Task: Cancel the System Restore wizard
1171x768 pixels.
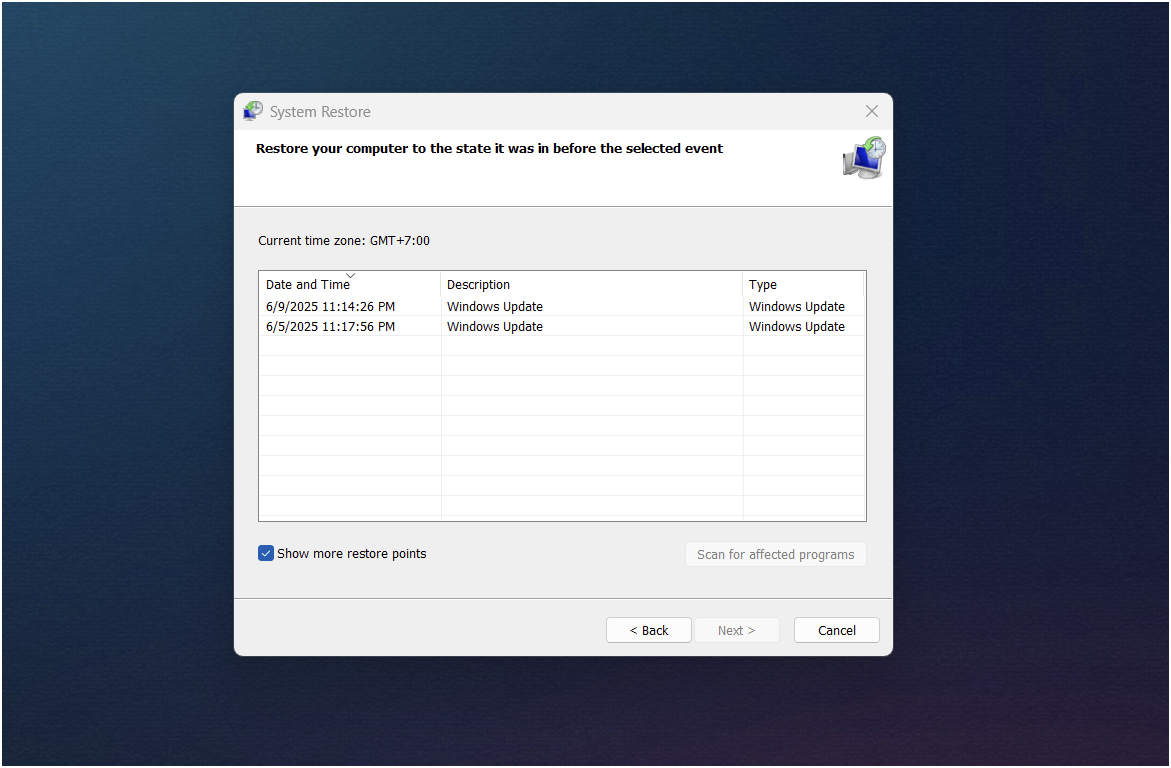Action: pyautogui.click(x=836, y=630)
